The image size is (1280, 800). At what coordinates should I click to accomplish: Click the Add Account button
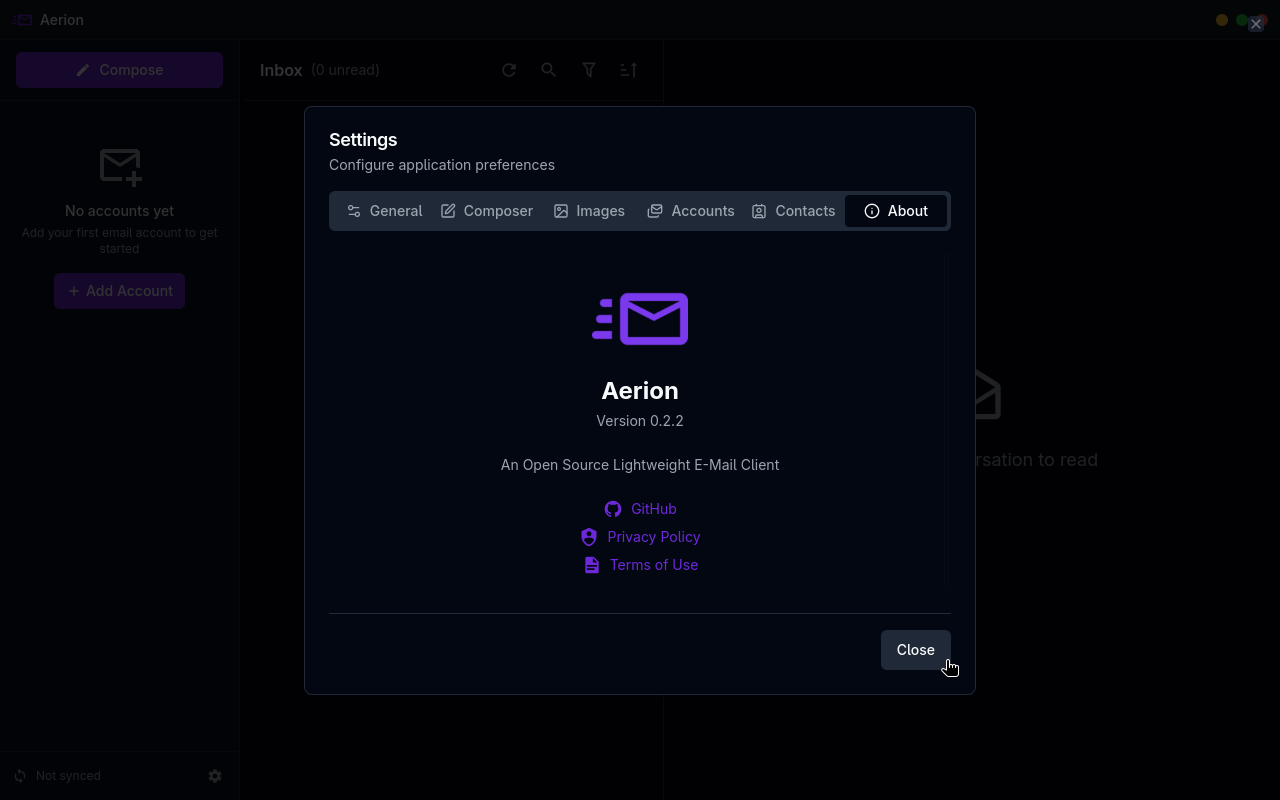pos(119,291)
